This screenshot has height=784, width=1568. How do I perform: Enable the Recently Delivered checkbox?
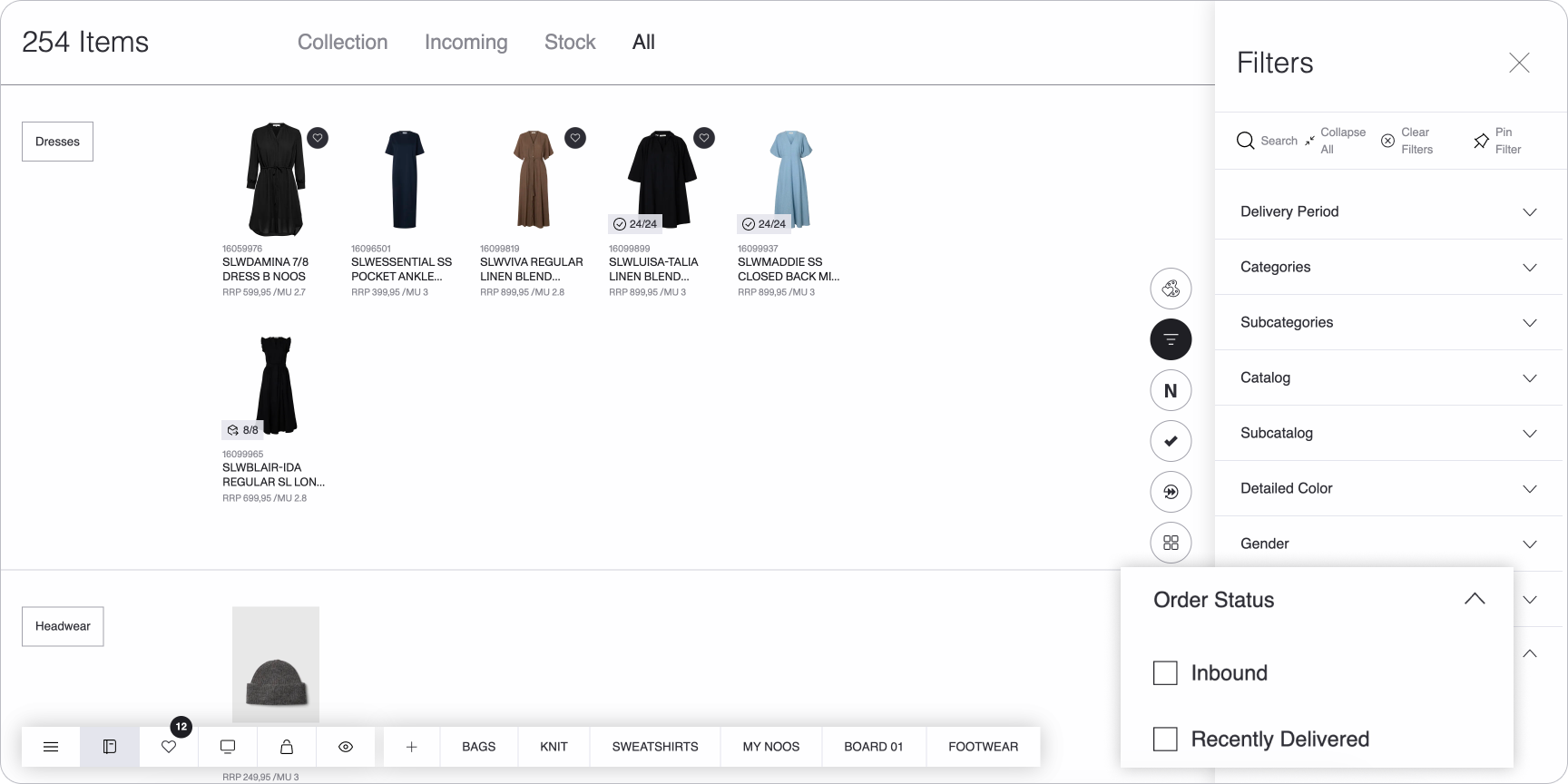pyautogui.click(x=1165, y=740)
